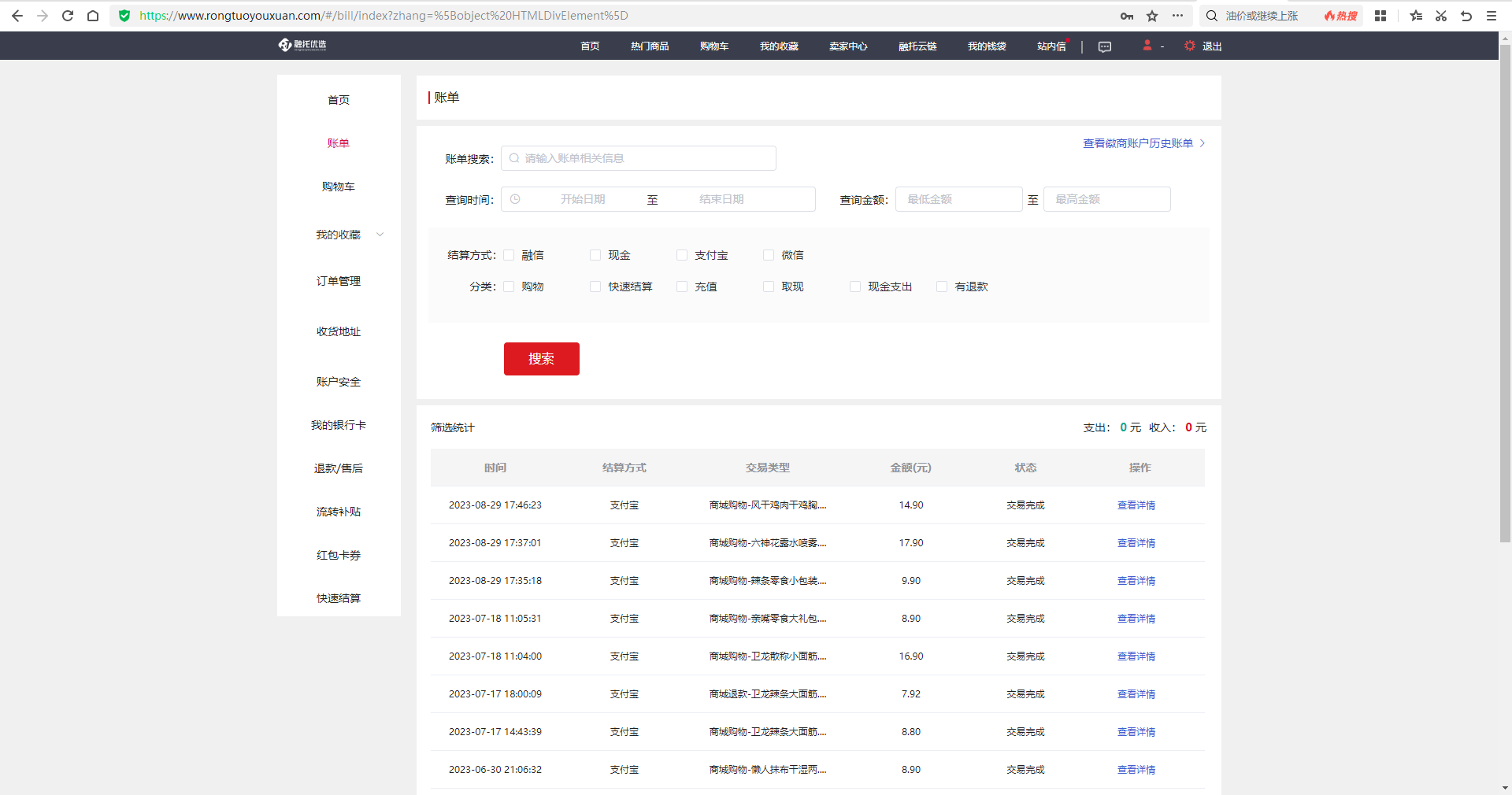This screenshot has height=795, width=1512.
Task: Click the 结束日期 end date field
Action: (x=721, y=199)
